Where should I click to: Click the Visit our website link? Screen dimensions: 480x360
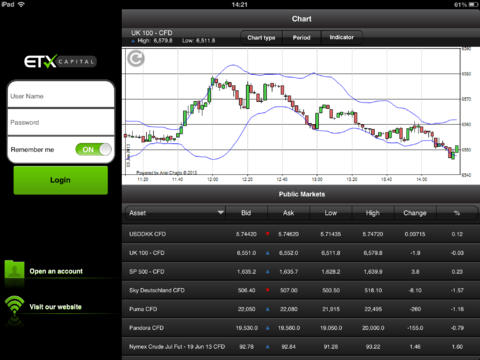click(x=55, y=307)
